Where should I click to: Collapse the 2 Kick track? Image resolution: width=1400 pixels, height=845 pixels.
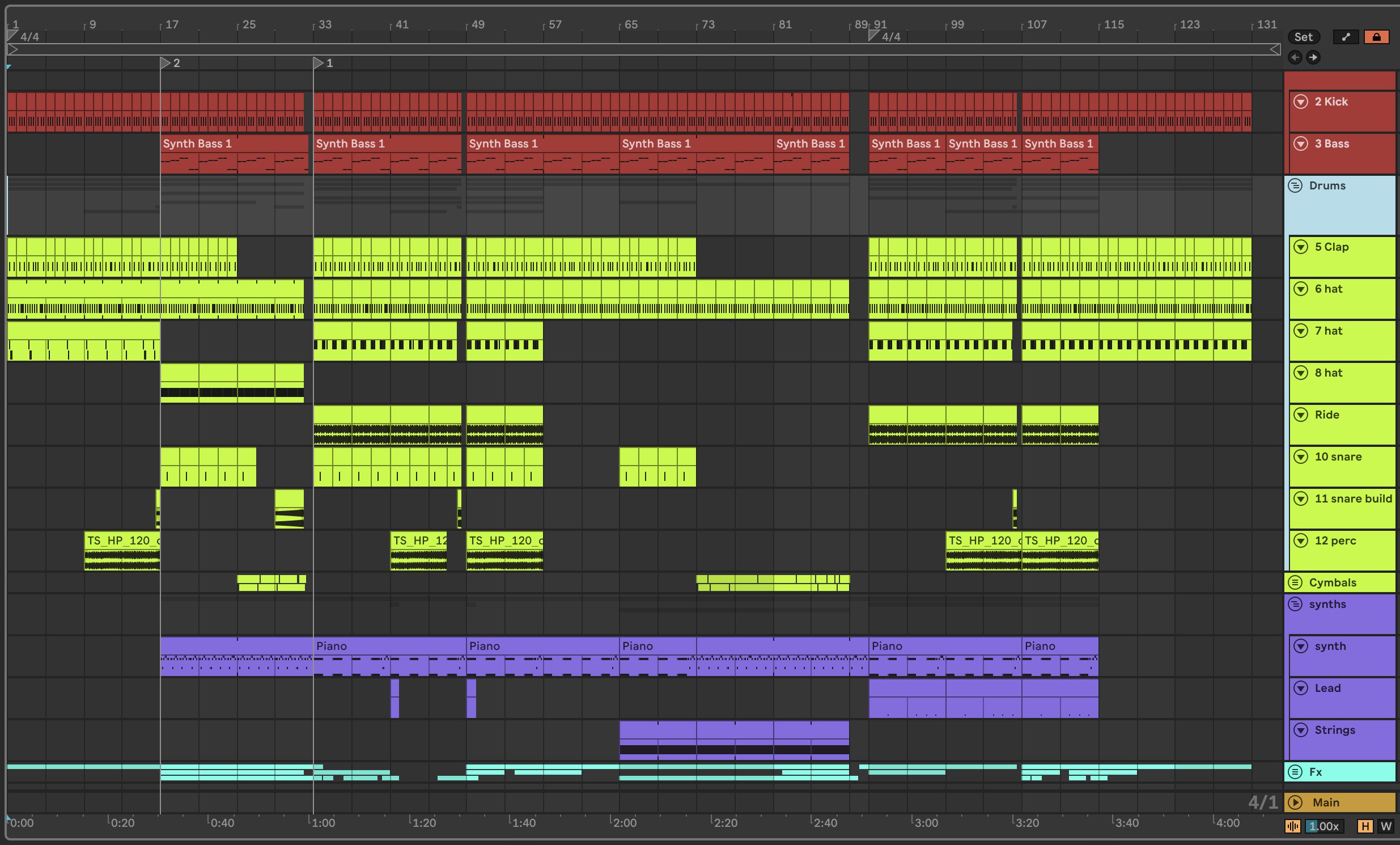click(x=1301, y=101)
